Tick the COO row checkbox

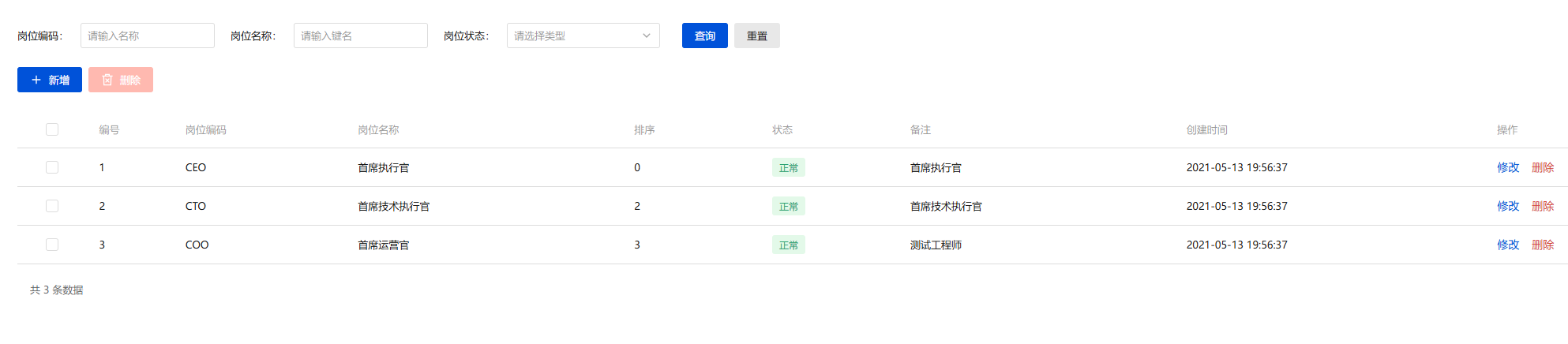[x=52, y=245]
